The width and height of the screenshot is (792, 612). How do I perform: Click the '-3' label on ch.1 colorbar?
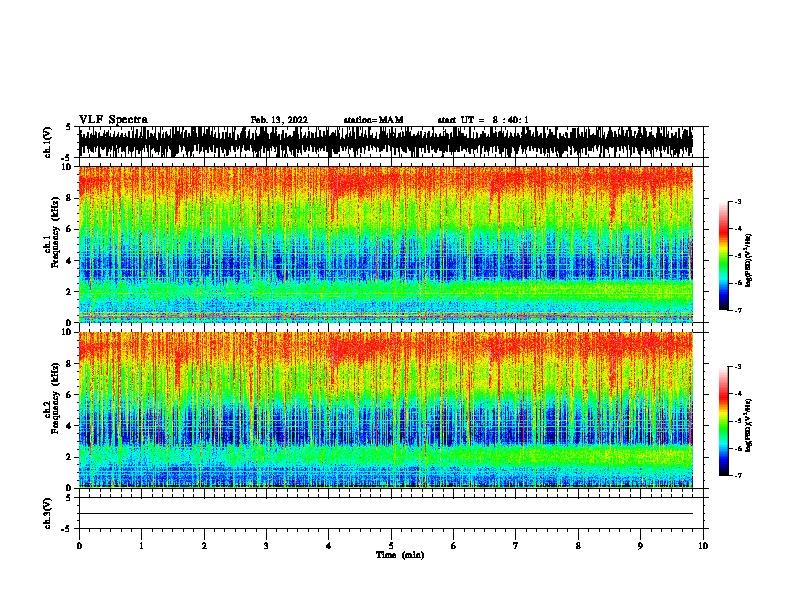click(738, 201)
